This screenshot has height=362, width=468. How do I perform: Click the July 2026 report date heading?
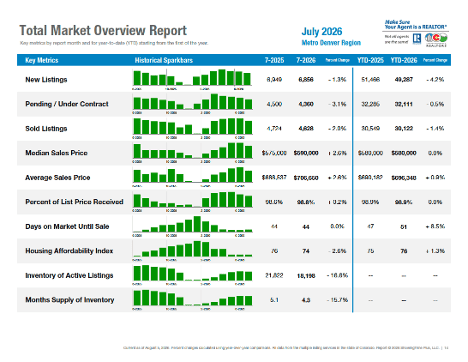point(322,31)
